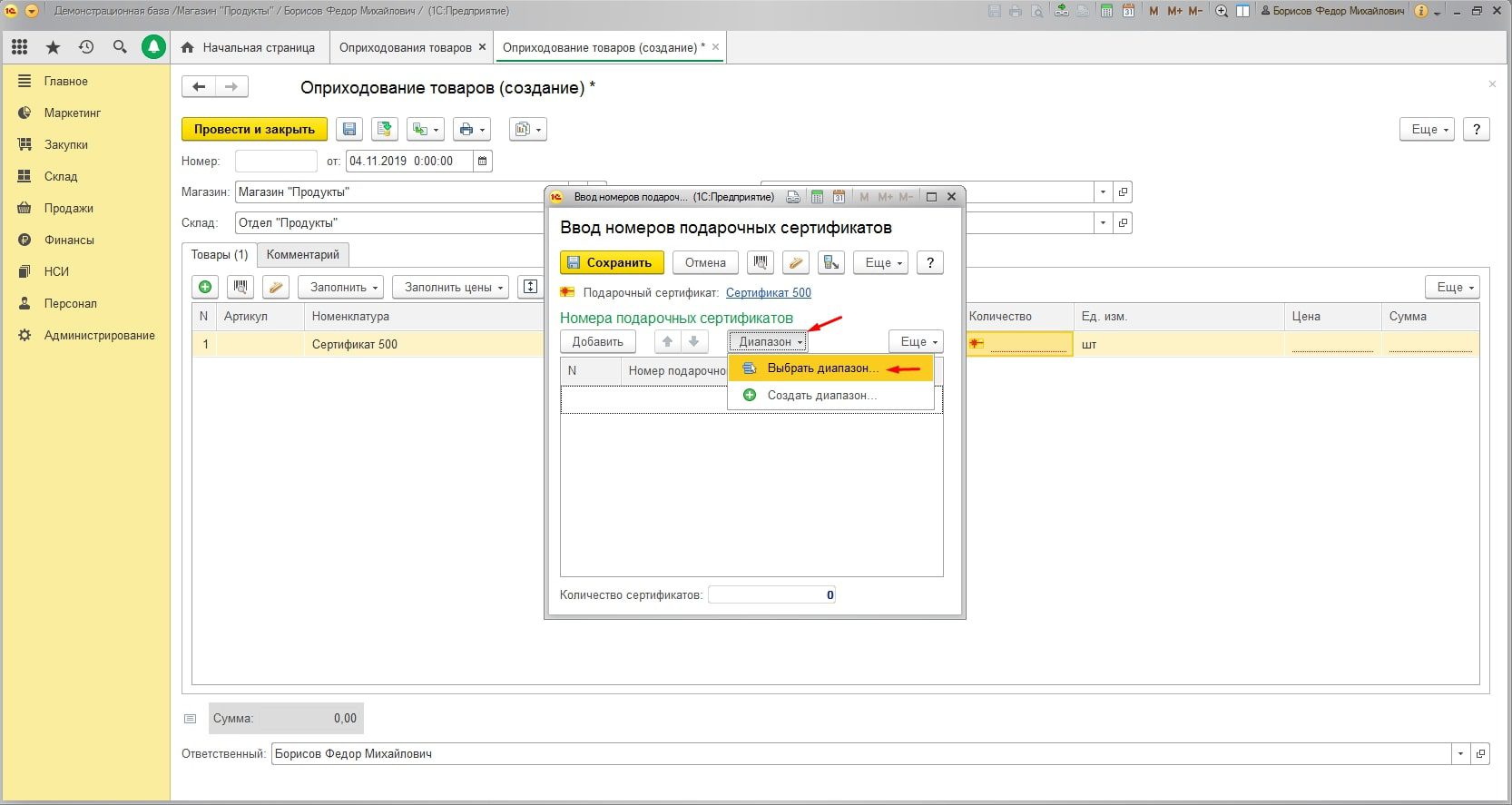Select Выбрать диапазон menu item
Screen dimensions: 1512x805
[822, 368]
